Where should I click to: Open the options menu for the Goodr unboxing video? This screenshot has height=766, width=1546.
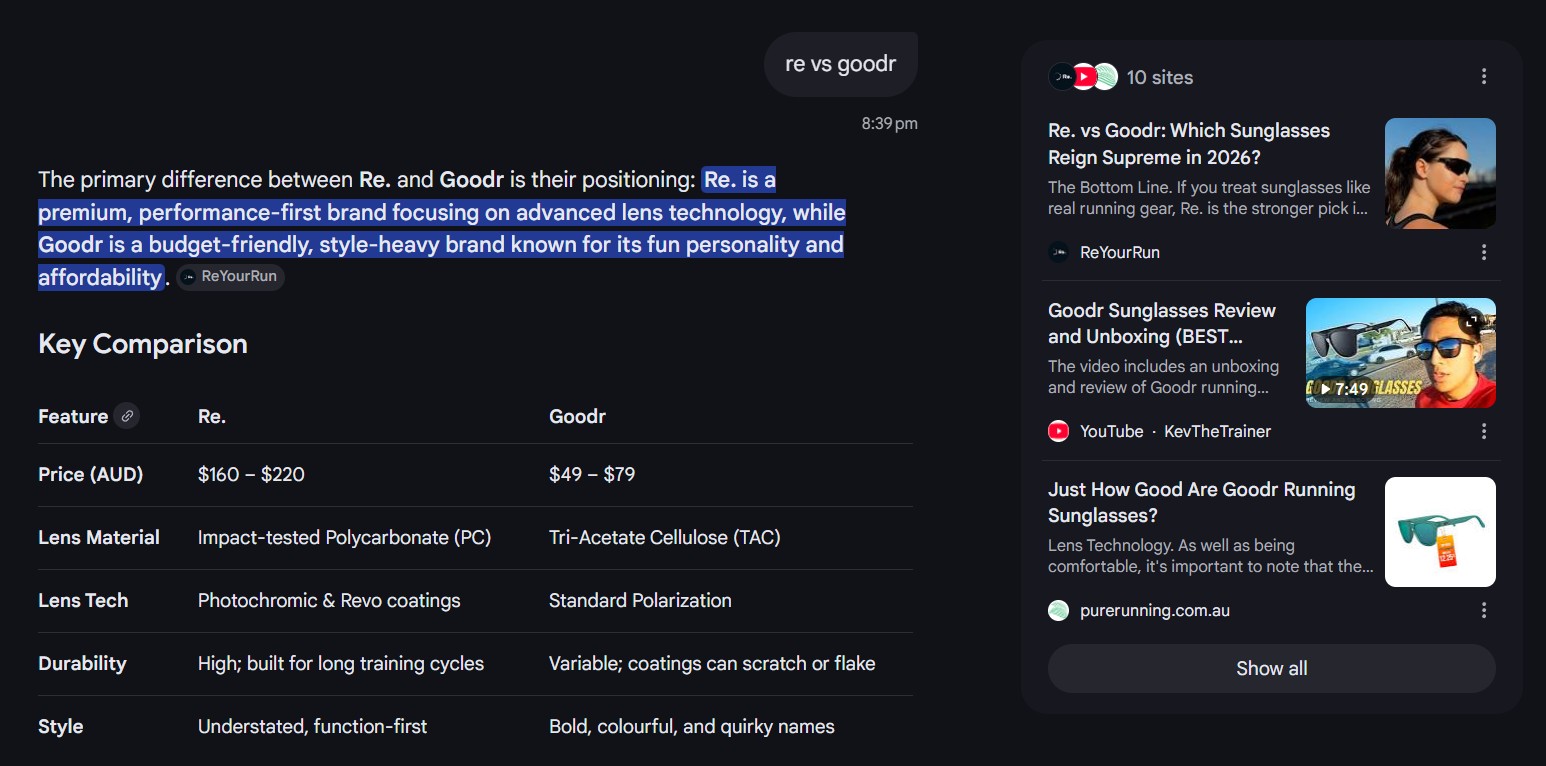tap(1484, 431)
